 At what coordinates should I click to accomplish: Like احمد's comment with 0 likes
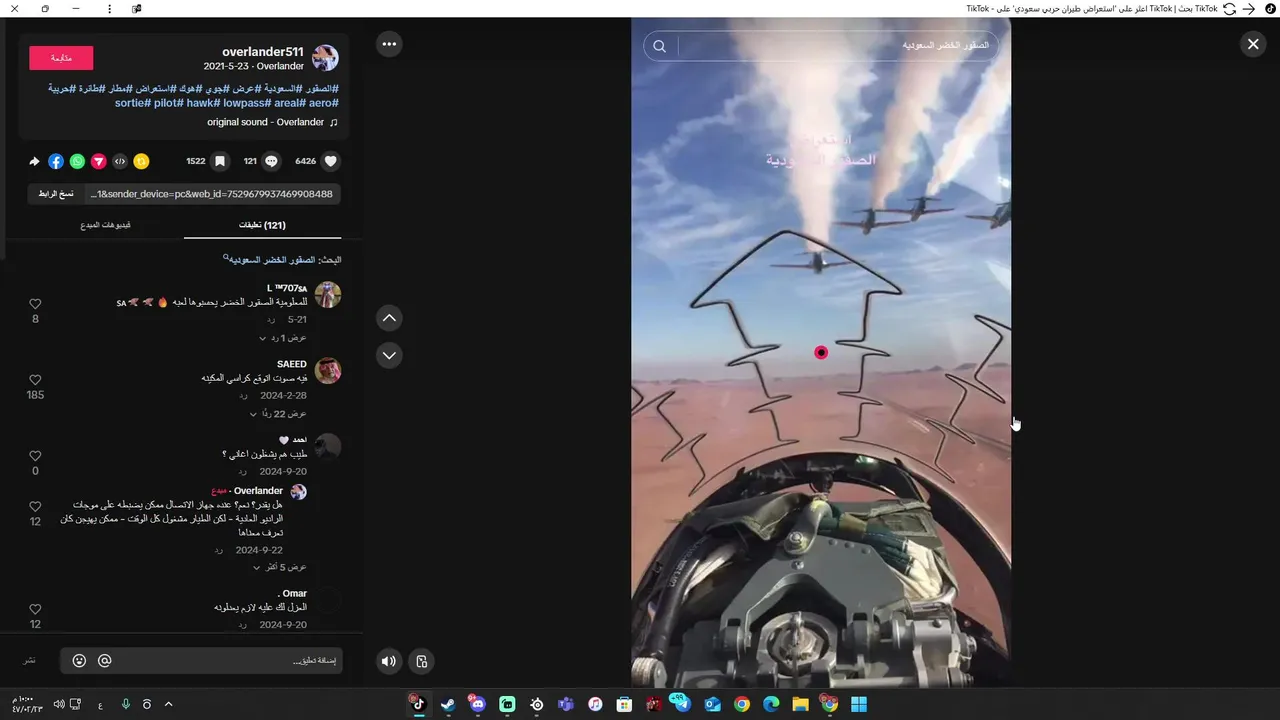[35, 456]
